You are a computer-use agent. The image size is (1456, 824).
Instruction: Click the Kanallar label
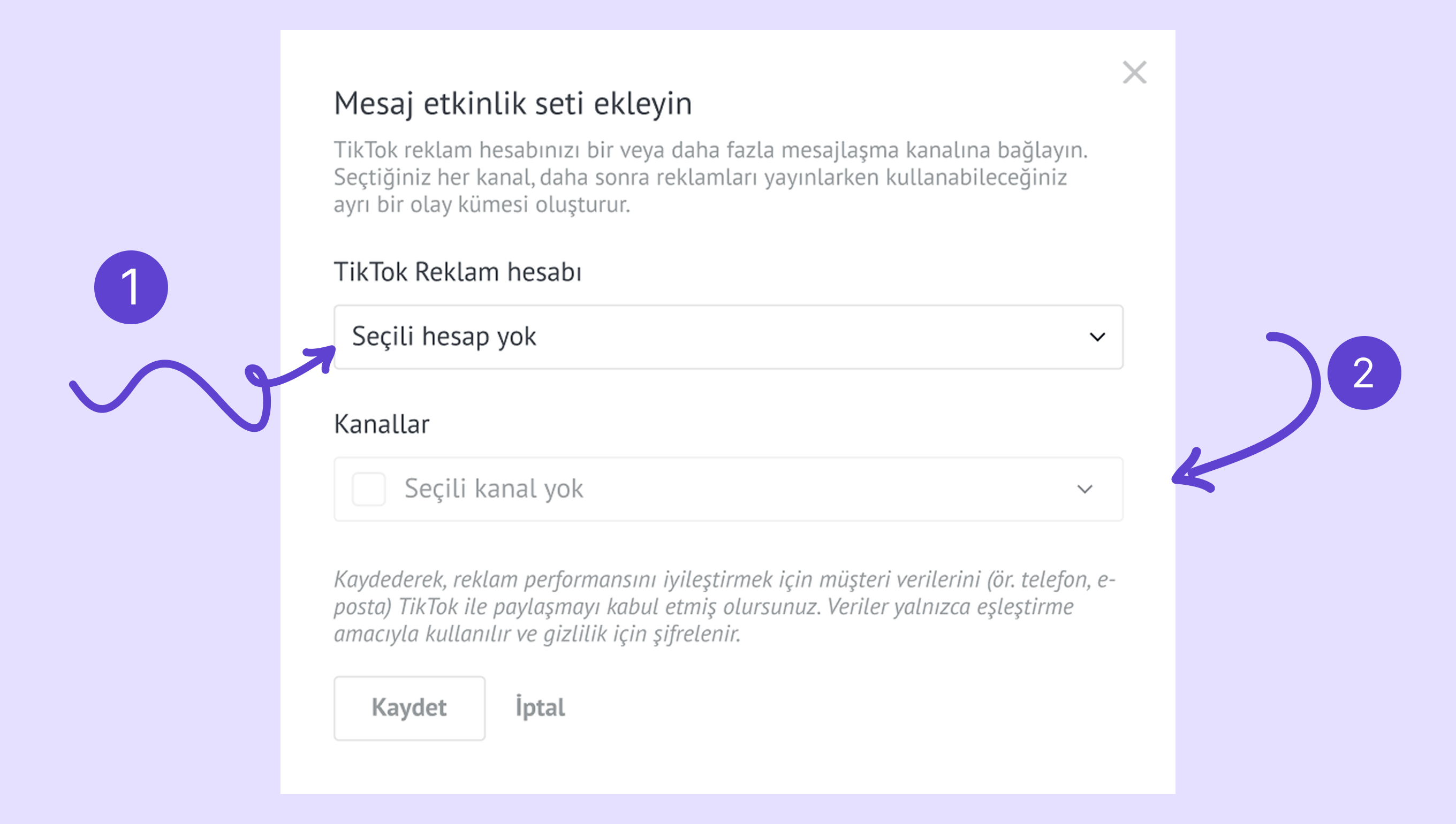tap(382, 424)
